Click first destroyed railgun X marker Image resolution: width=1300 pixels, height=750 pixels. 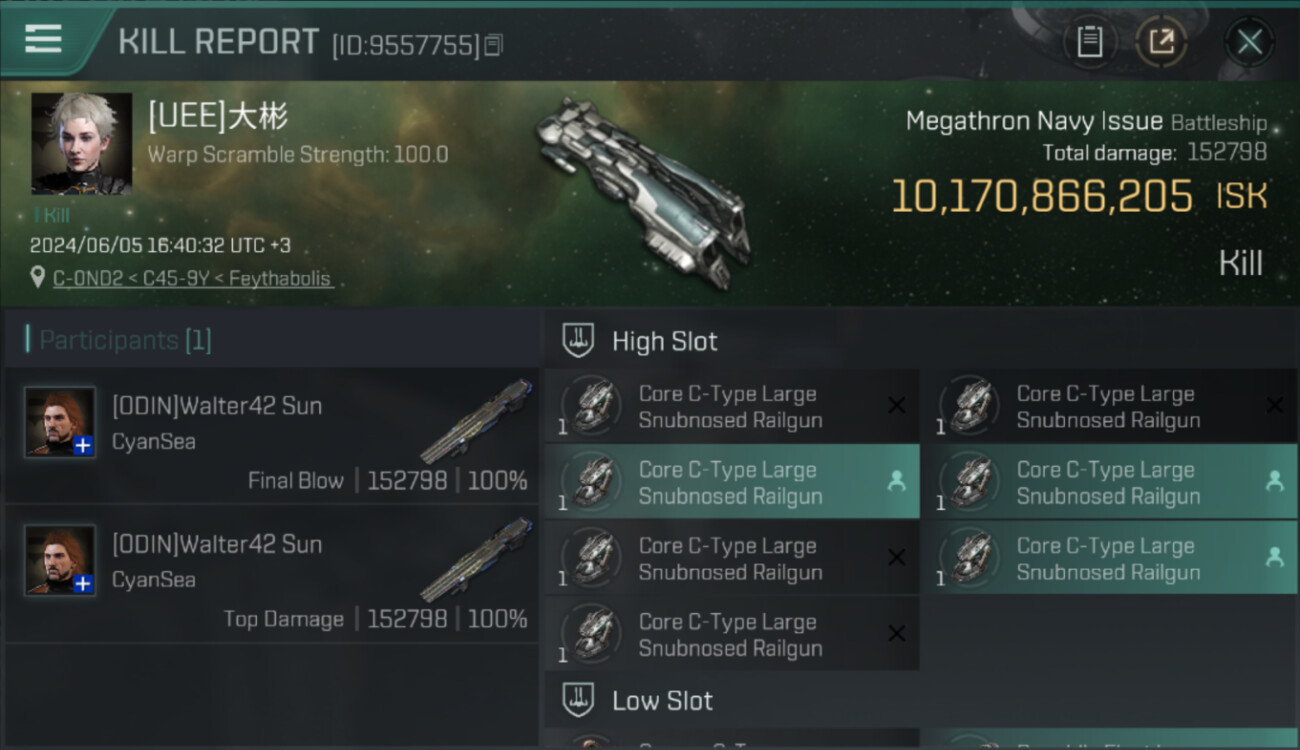tap(897, 405)
